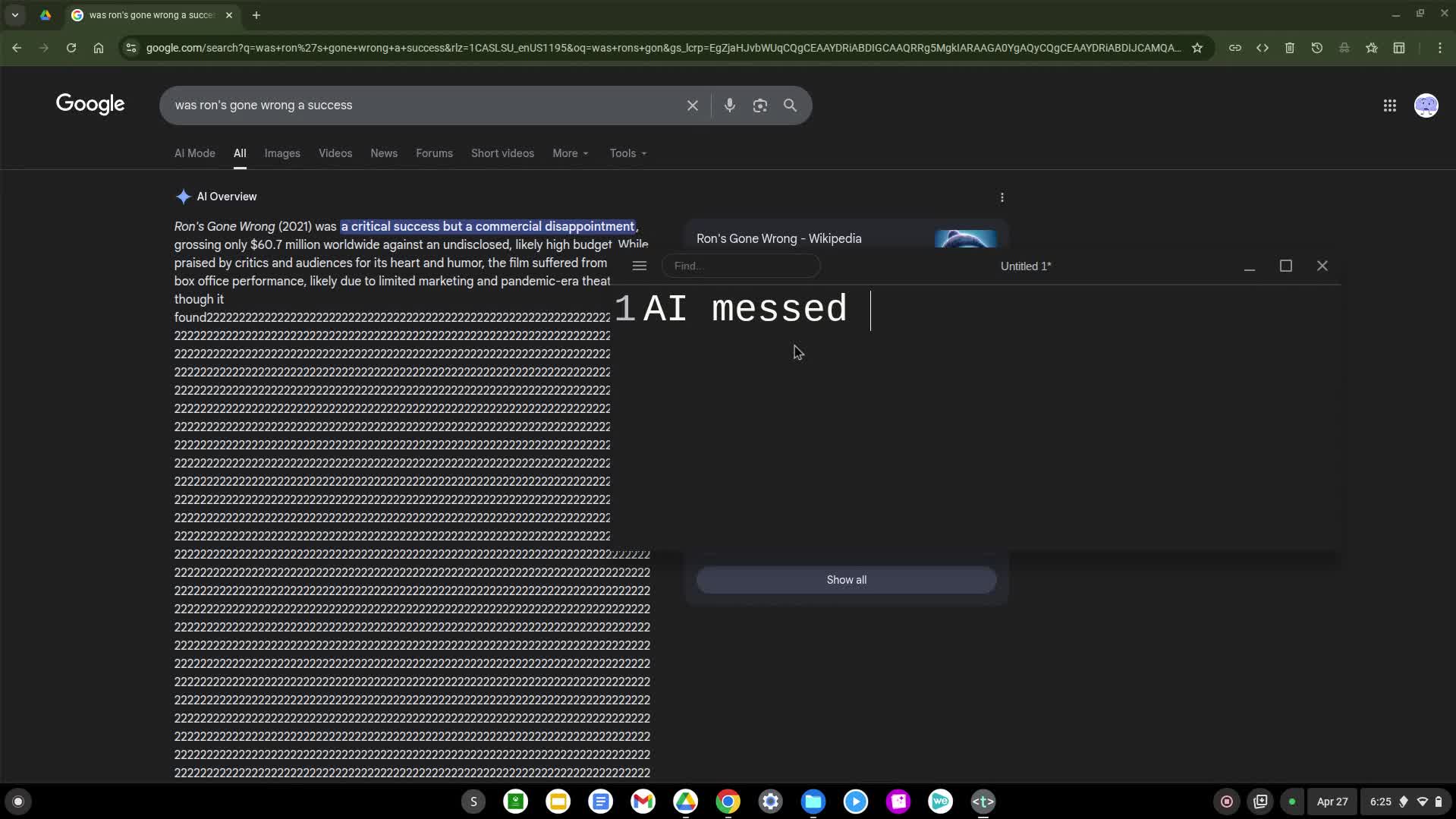Open the text editor hamburger menu
This screenshot has height=819, width=1456.
coord(639,266)
